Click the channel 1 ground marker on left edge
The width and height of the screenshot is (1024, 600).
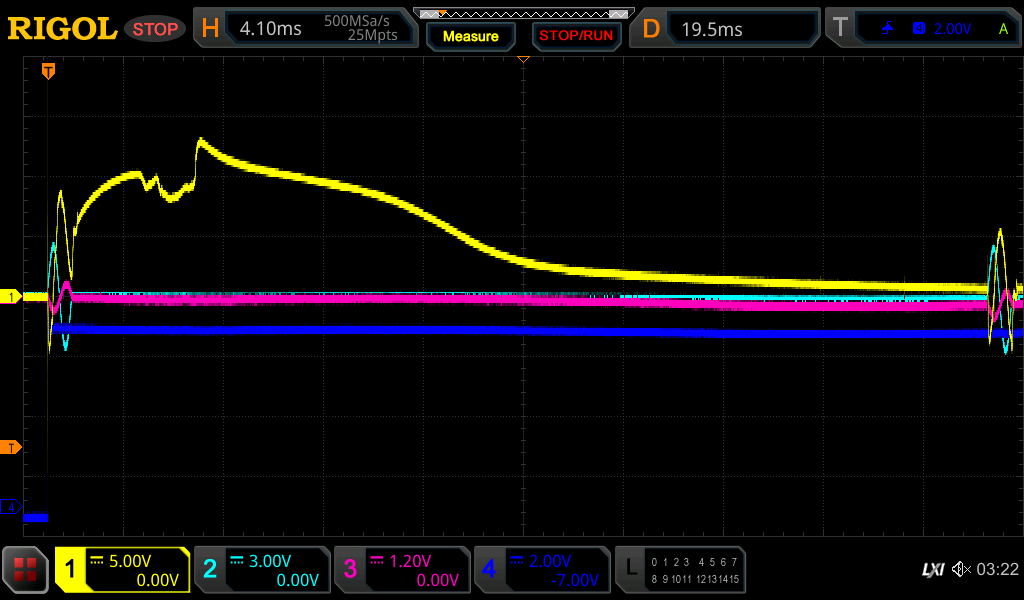[x=12, y=297]
